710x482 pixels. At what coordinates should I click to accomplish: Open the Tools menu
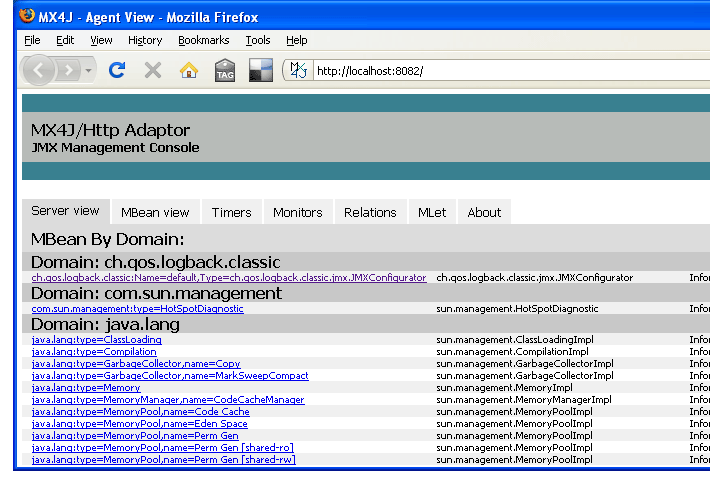pos(258,40)
